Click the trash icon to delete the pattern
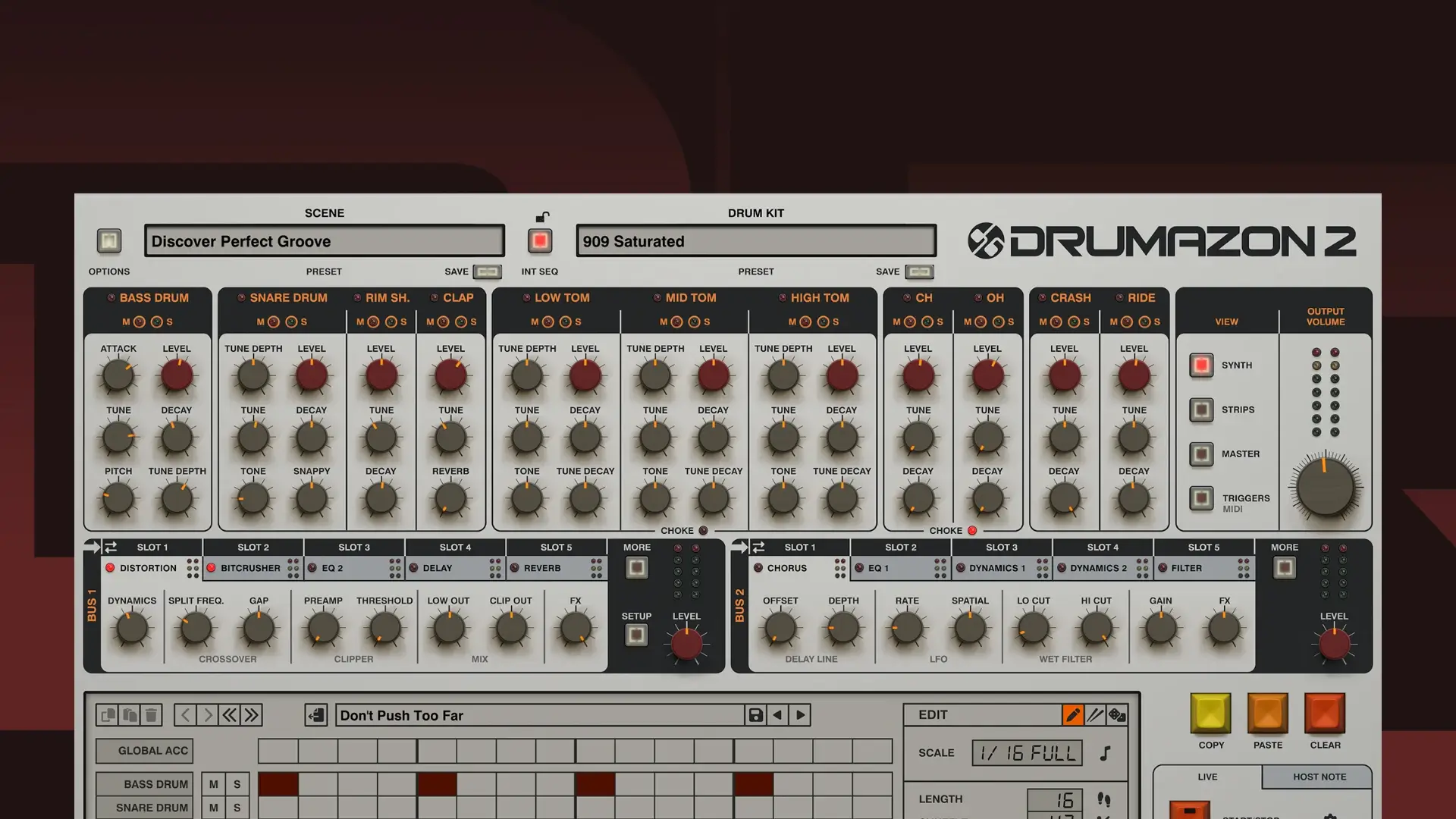 click(x=151, y=715)
